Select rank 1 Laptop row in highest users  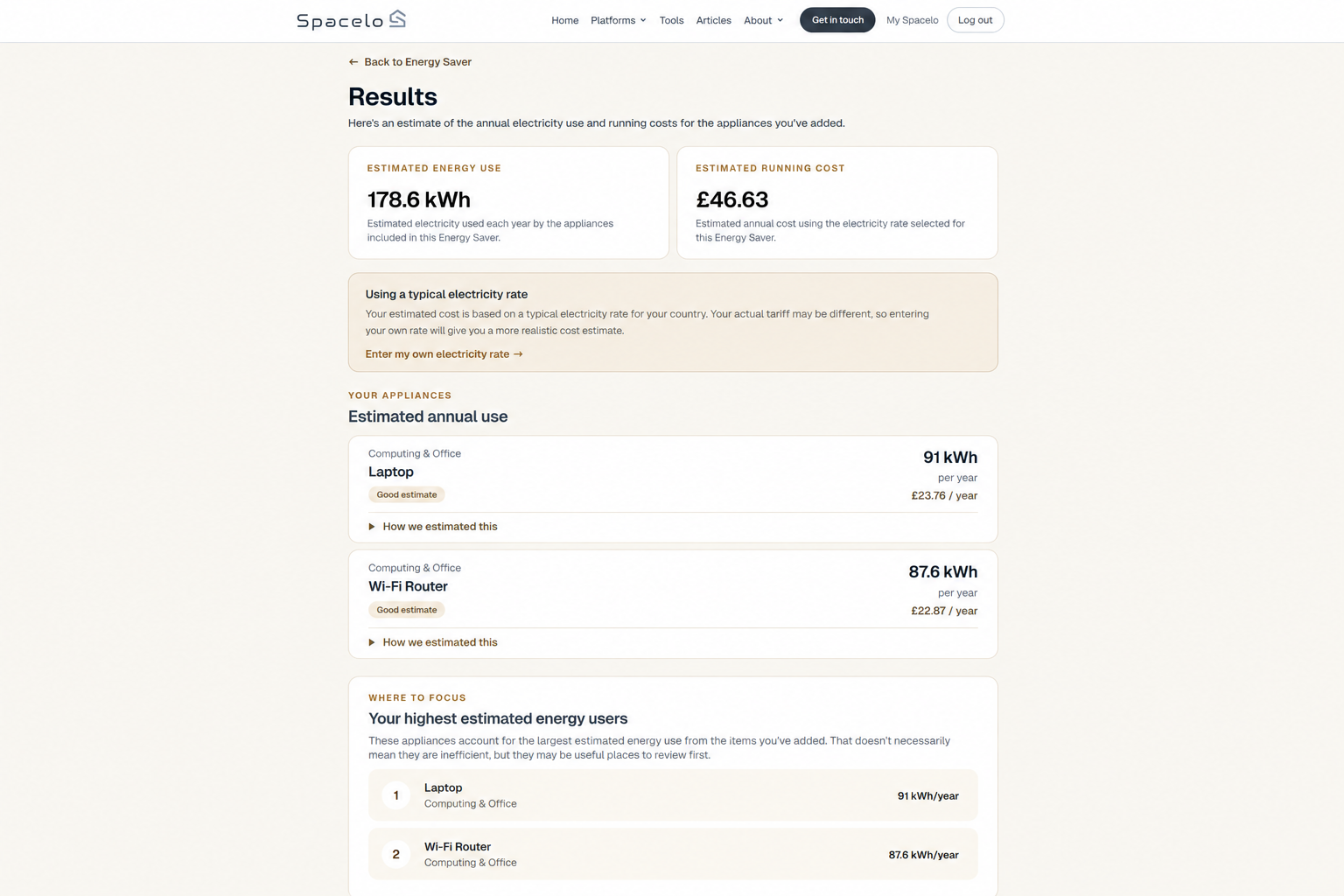click(x=673, y=795)
